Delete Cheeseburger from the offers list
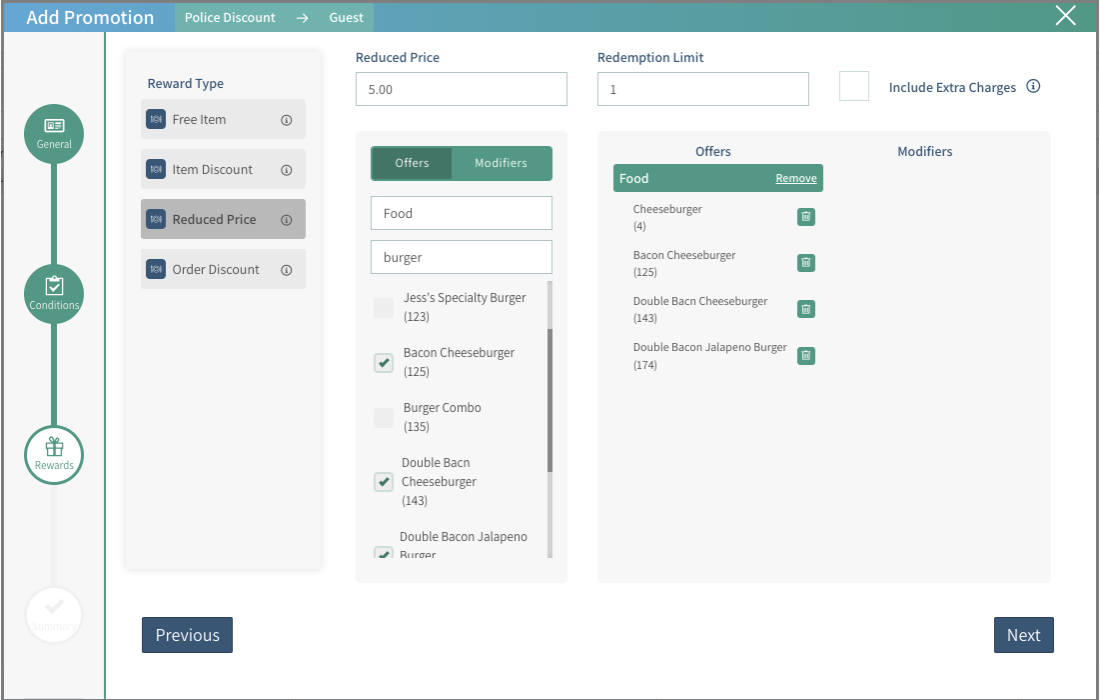 [806, 217]
